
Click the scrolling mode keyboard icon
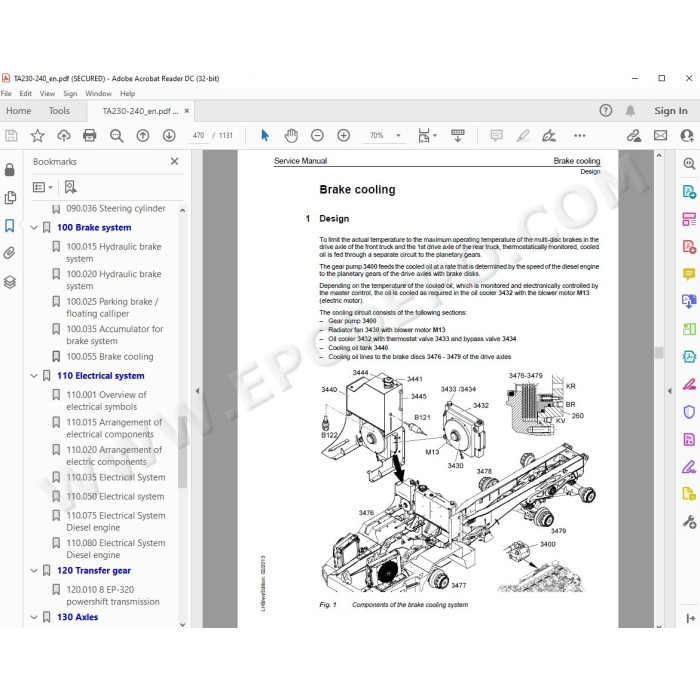tap(458, 135)
